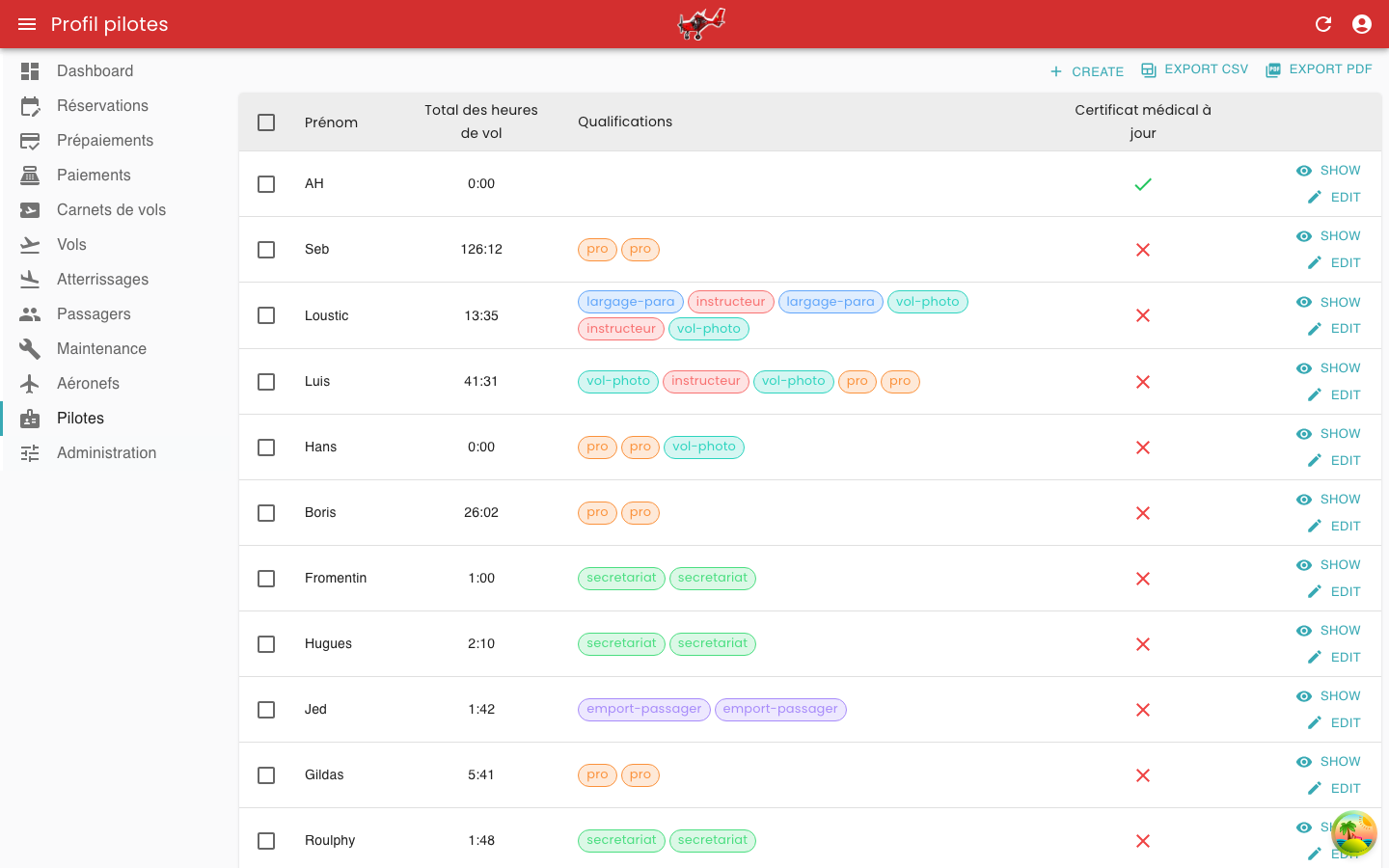Open the user account profile icon
The width and height of the screenshot is (1389, 868).
point(1362,24)
